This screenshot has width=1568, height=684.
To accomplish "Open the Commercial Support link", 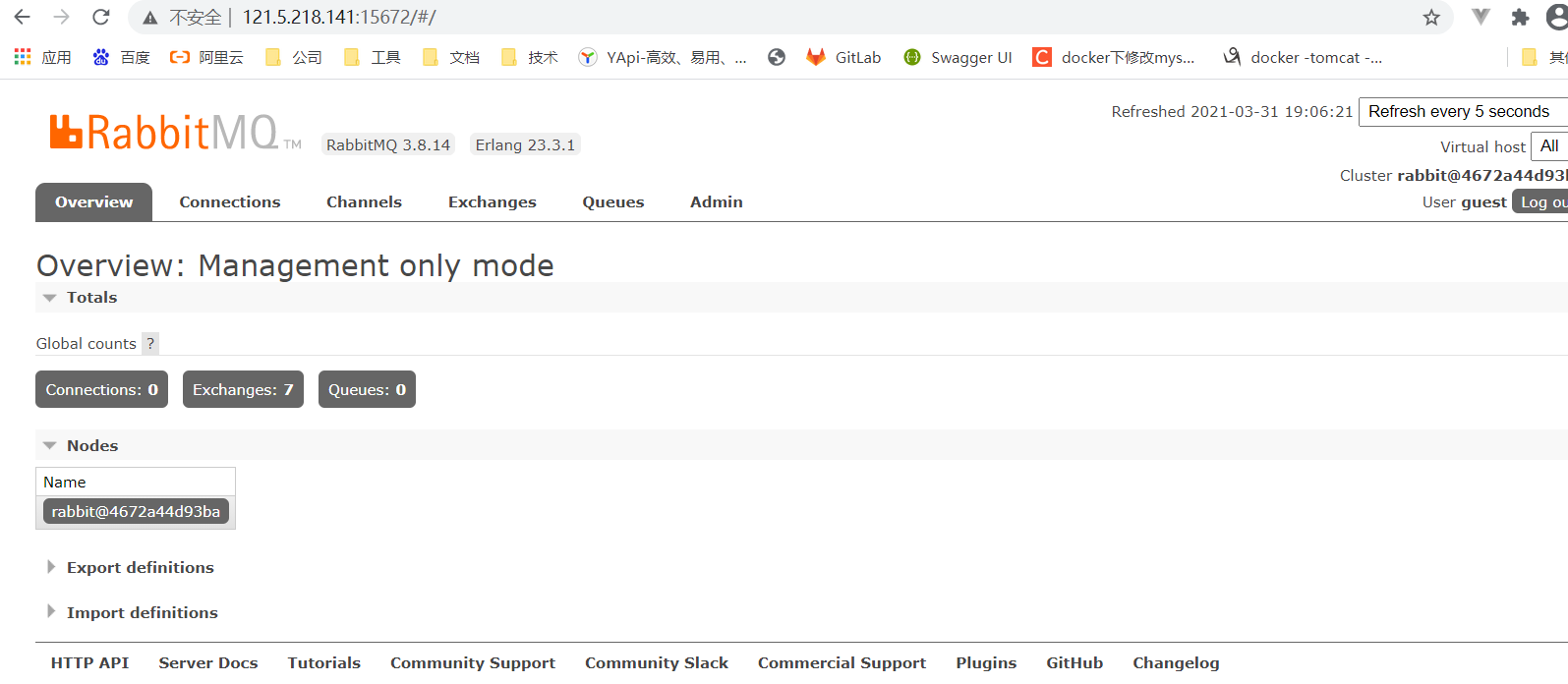I will [x=842, y=662].
